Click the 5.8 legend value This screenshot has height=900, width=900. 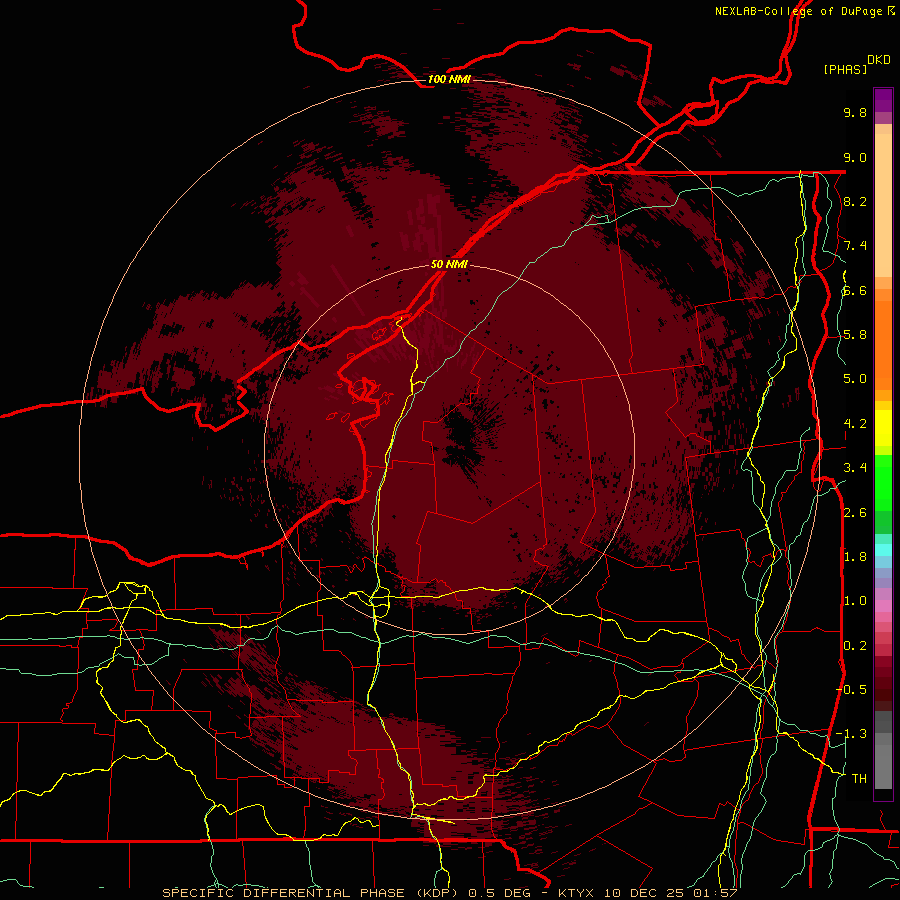[855, 335]
